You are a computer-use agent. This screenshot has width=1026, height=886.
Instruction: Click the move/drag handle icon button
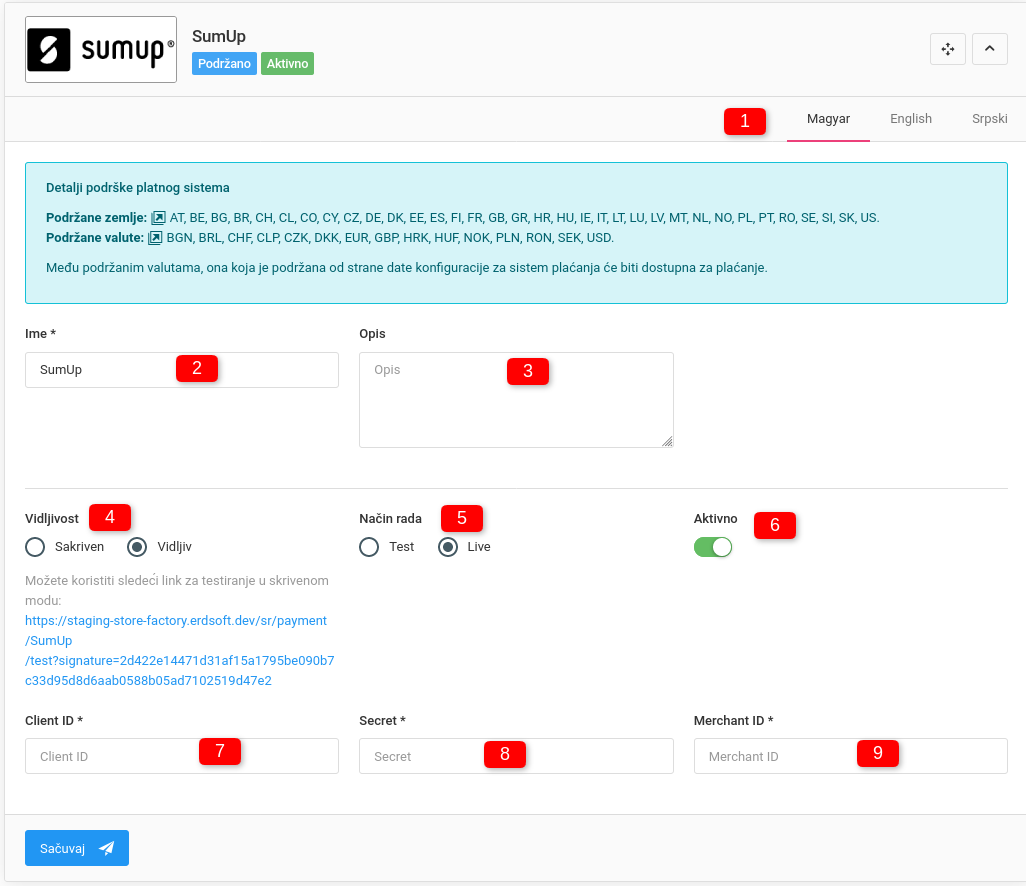tap(947, 49)
